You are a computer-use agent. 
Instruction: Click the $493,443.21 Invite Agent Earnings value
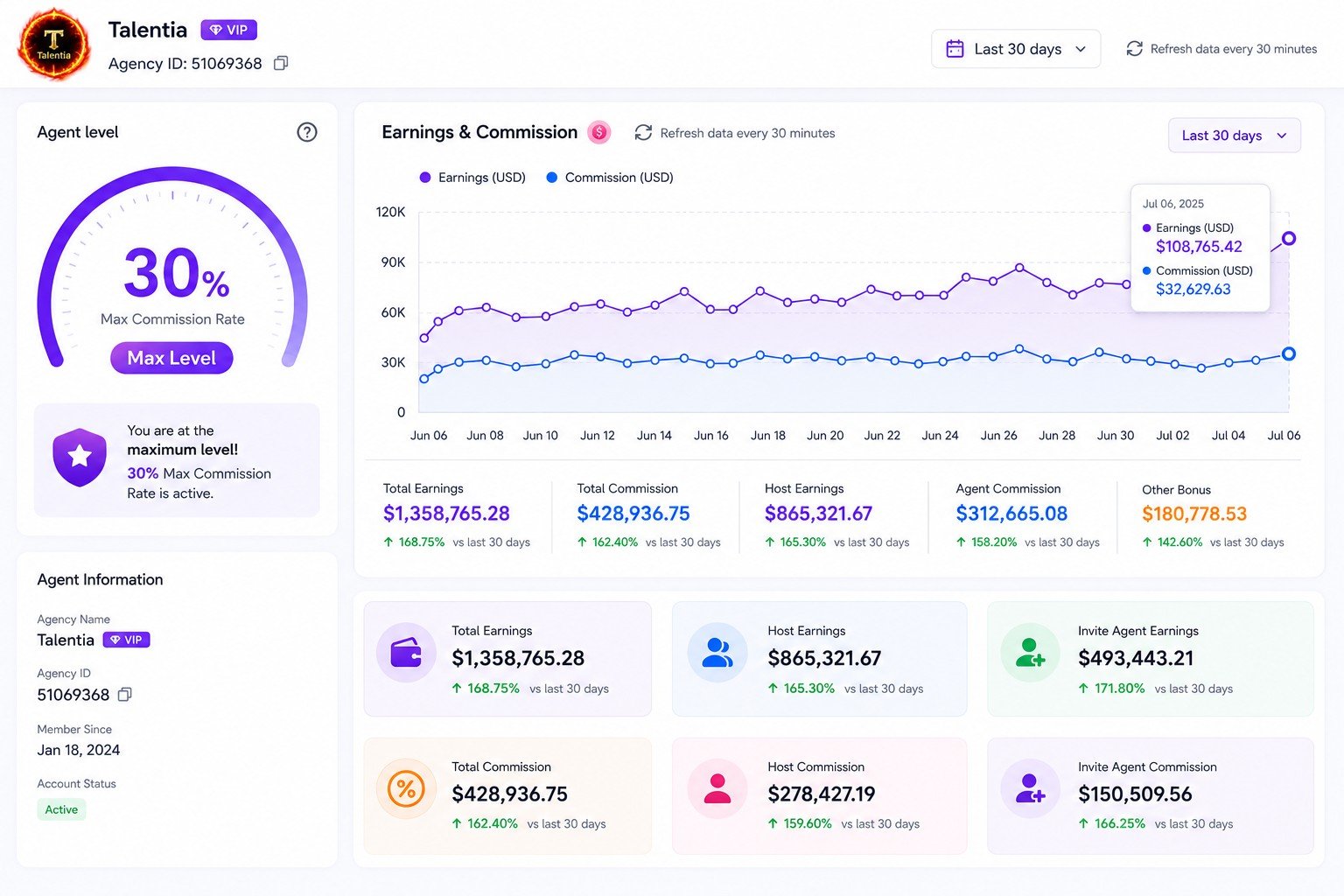[1136, 658]
